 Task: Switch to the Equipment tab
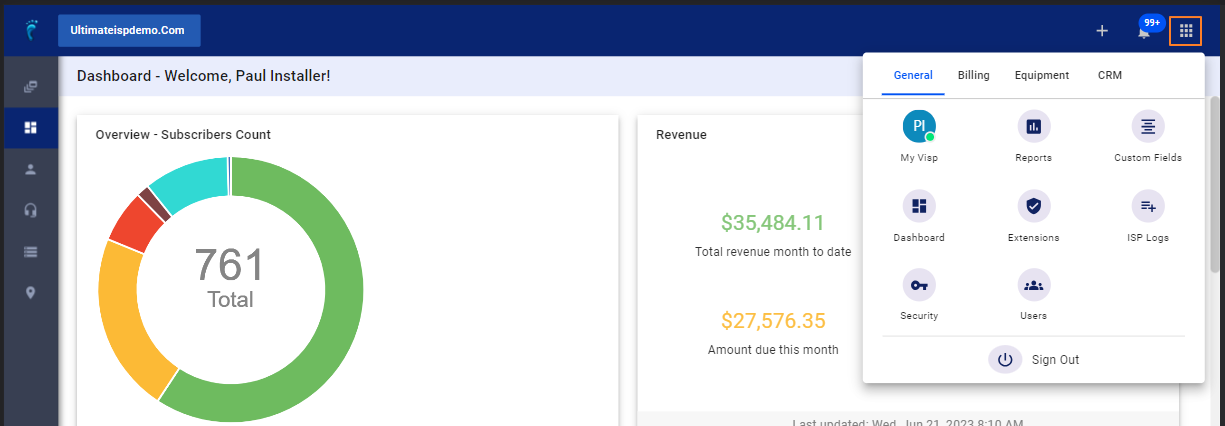pyautogui.click(x=1042, y=75)
